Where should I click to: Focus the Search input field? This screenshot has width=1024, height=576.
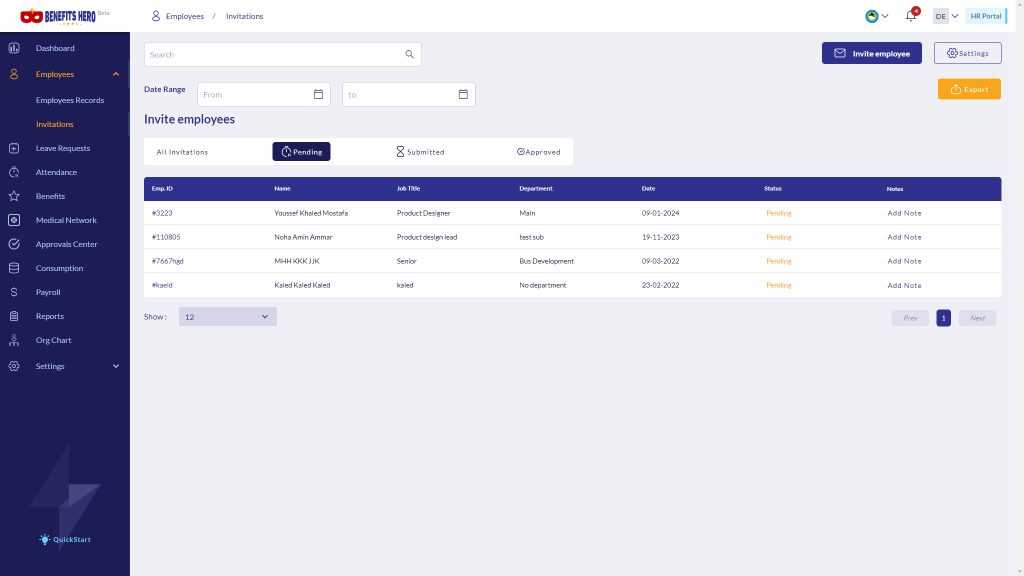(282, 54)
